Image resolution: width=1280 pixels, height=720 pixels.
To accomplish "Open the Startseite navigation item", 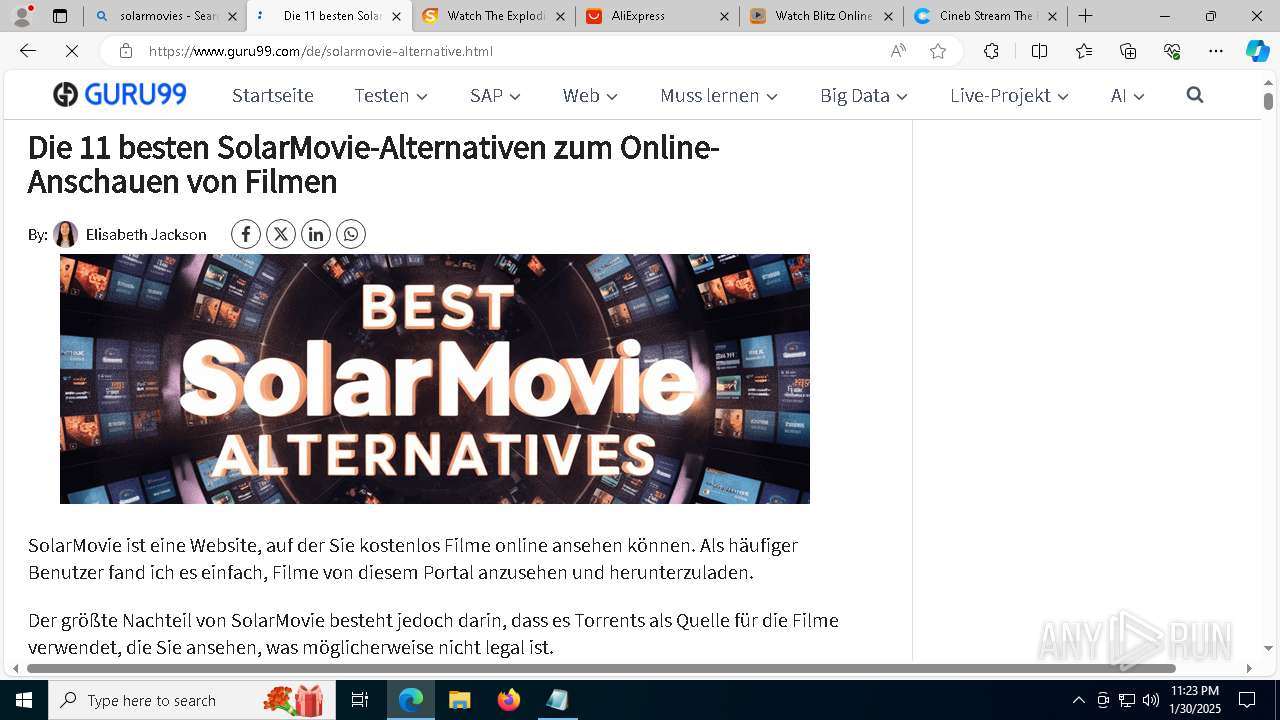I will coord(273,95).
